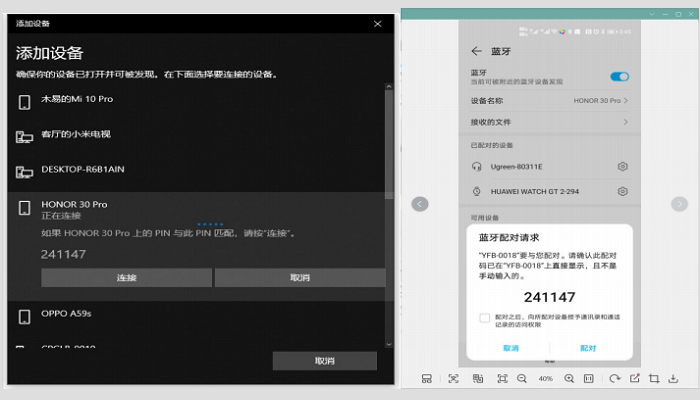Image resolution: width=700 pixels, height=400 pixels.
Task: Check the contacts access permission checkbox
Action: (x=484, y=318)
